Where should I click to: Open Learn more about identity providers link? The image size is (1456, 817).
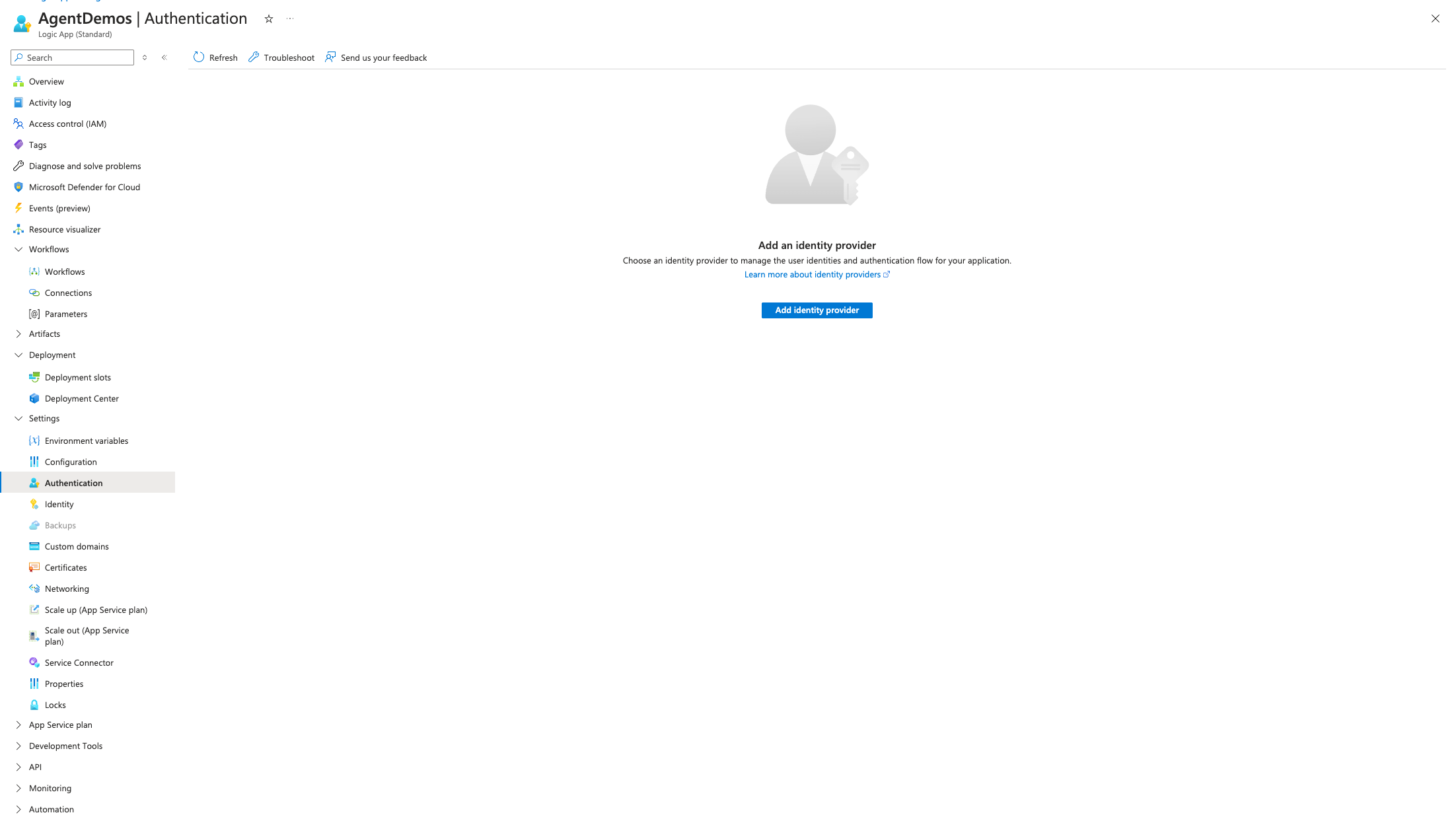(813, 274)
